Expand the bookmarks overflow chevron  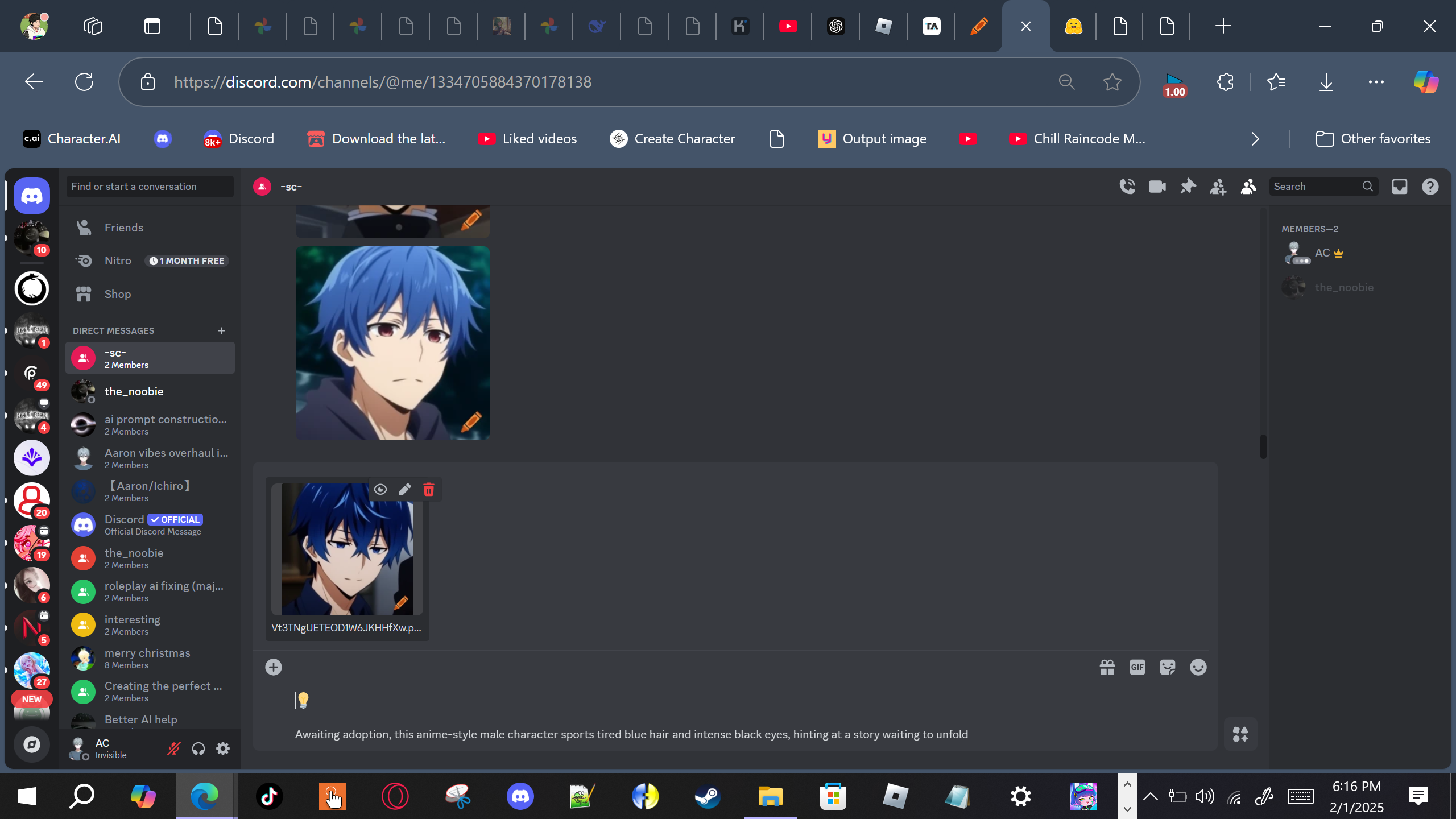(1255, 139)
